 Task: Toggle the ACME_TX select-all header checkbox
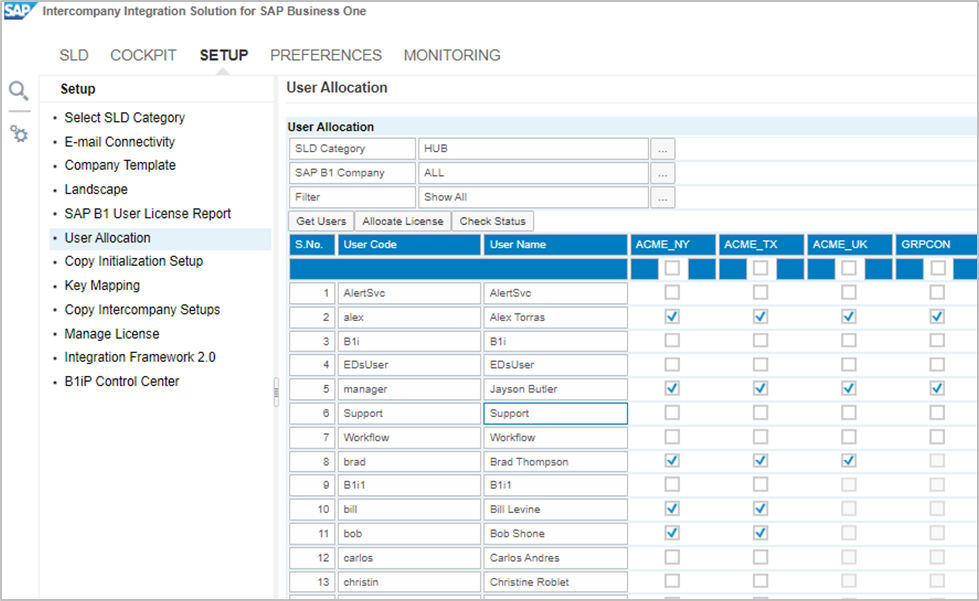[760, 268]
